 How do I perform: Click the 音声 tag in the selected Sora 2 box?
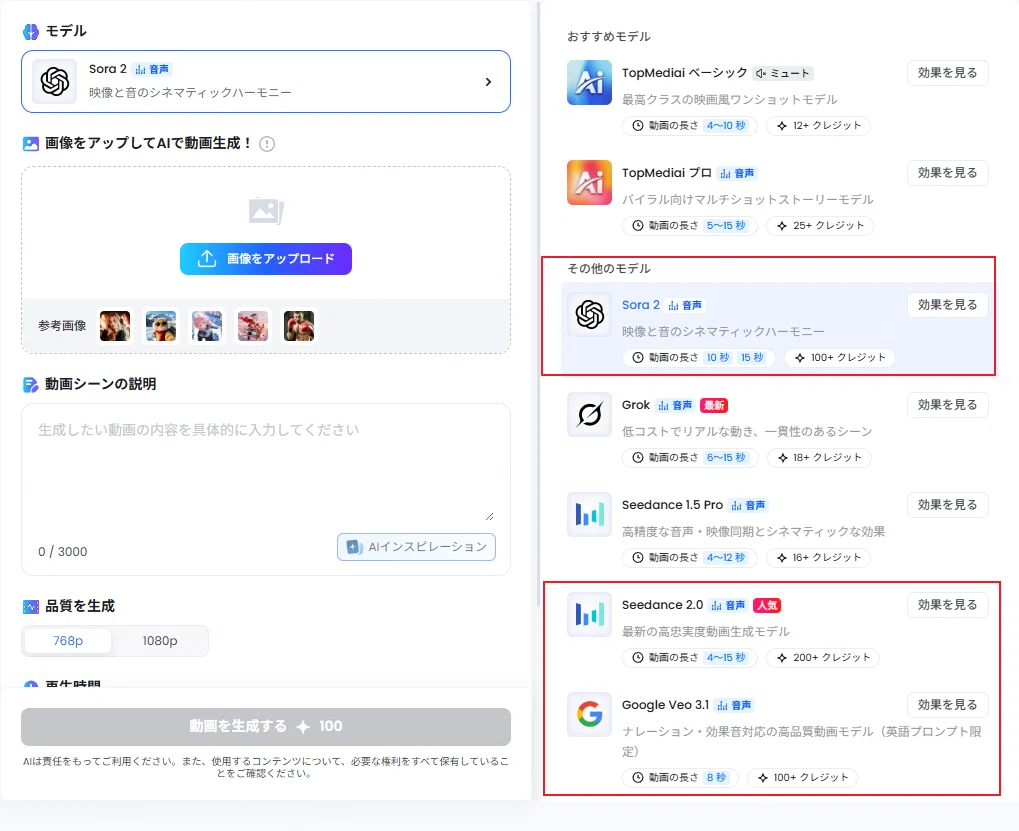coord(152,69)
